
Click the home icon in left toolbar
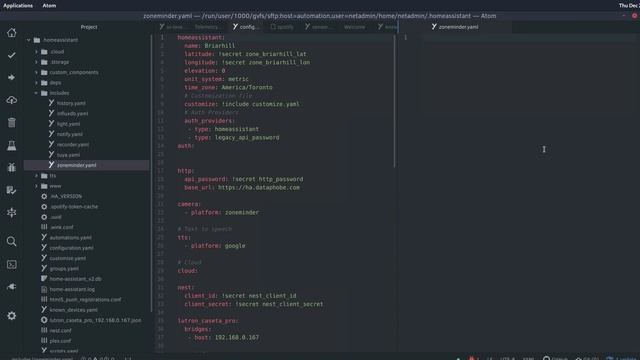[x=11, y=33]
